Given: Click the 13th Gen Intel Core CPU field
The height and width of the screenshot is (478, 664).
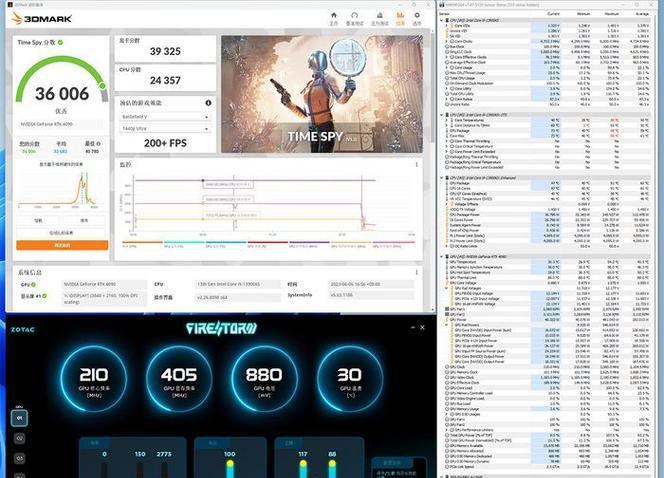Looking at the screenshot, I should click(237, 284).
